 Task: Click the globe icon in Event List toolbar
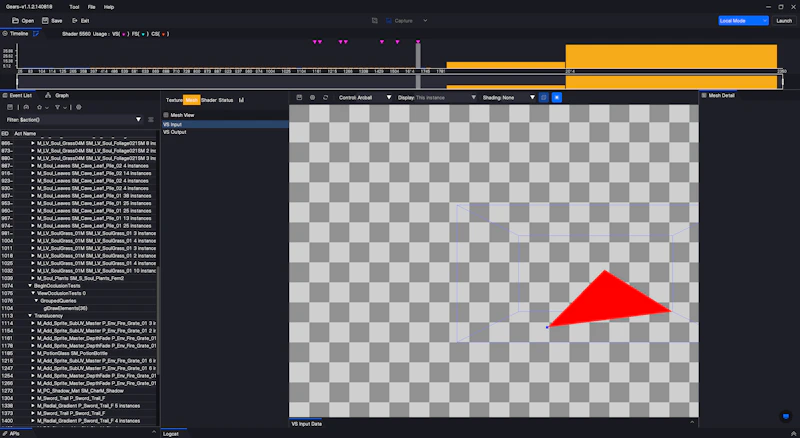point(79,107)
